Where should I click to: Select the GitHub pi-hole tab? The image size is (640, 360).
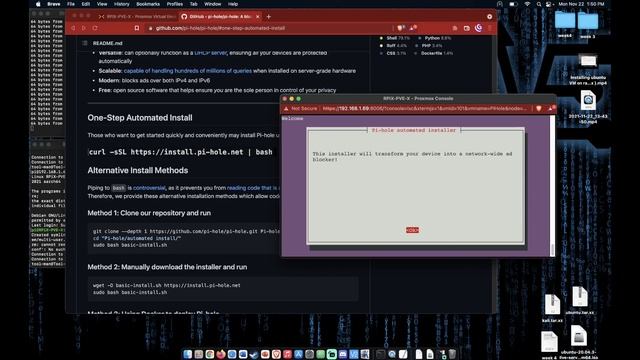point(220,17)
